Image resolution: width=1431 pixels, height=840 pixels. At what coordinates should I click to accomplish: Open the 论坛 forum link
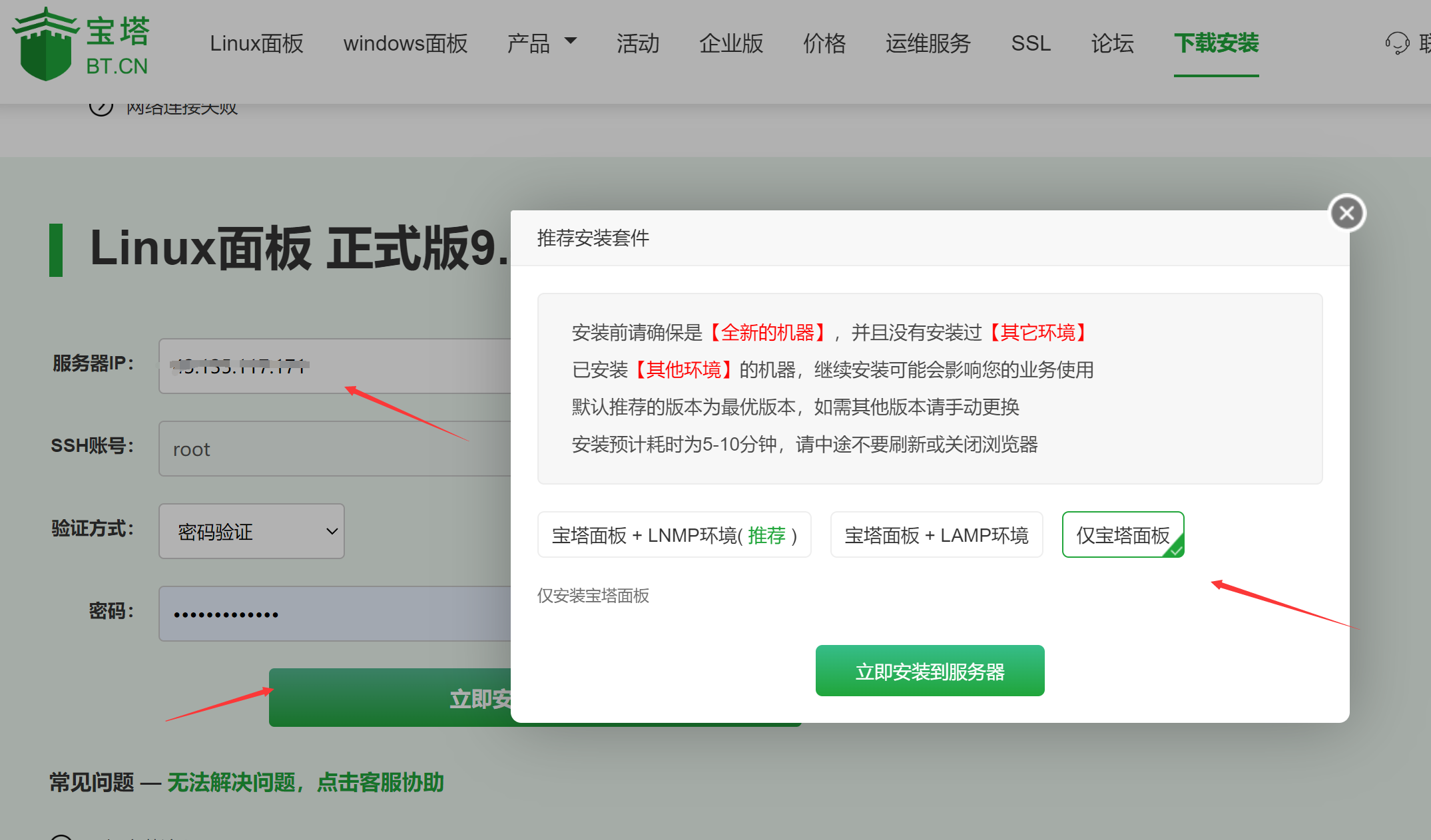click(x=1112, y=43)
